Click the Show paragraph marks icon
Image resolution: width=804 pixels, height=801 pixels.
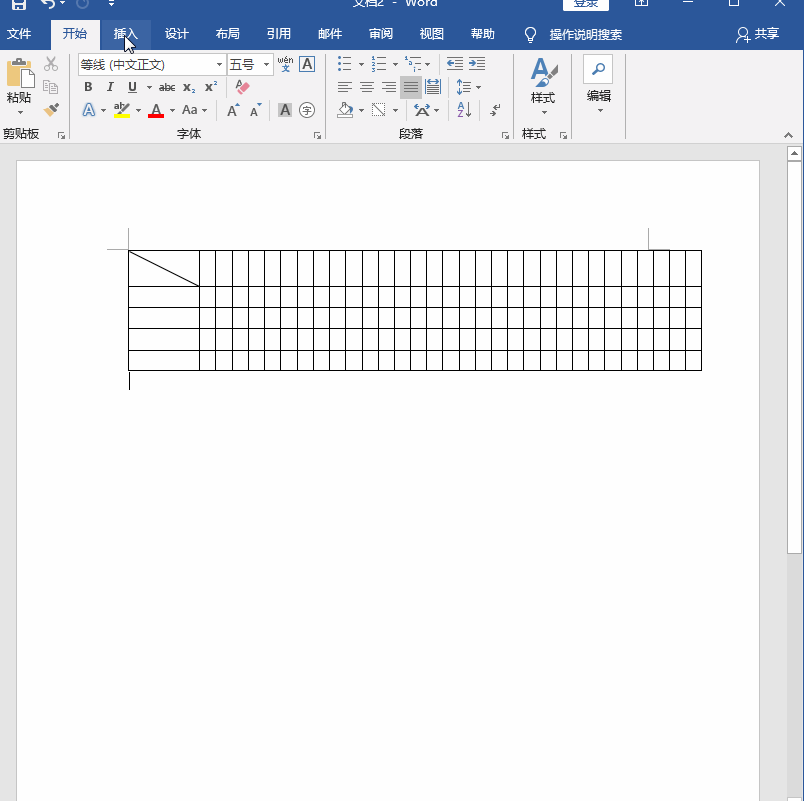pyautogui.click(x=495, y=110)
